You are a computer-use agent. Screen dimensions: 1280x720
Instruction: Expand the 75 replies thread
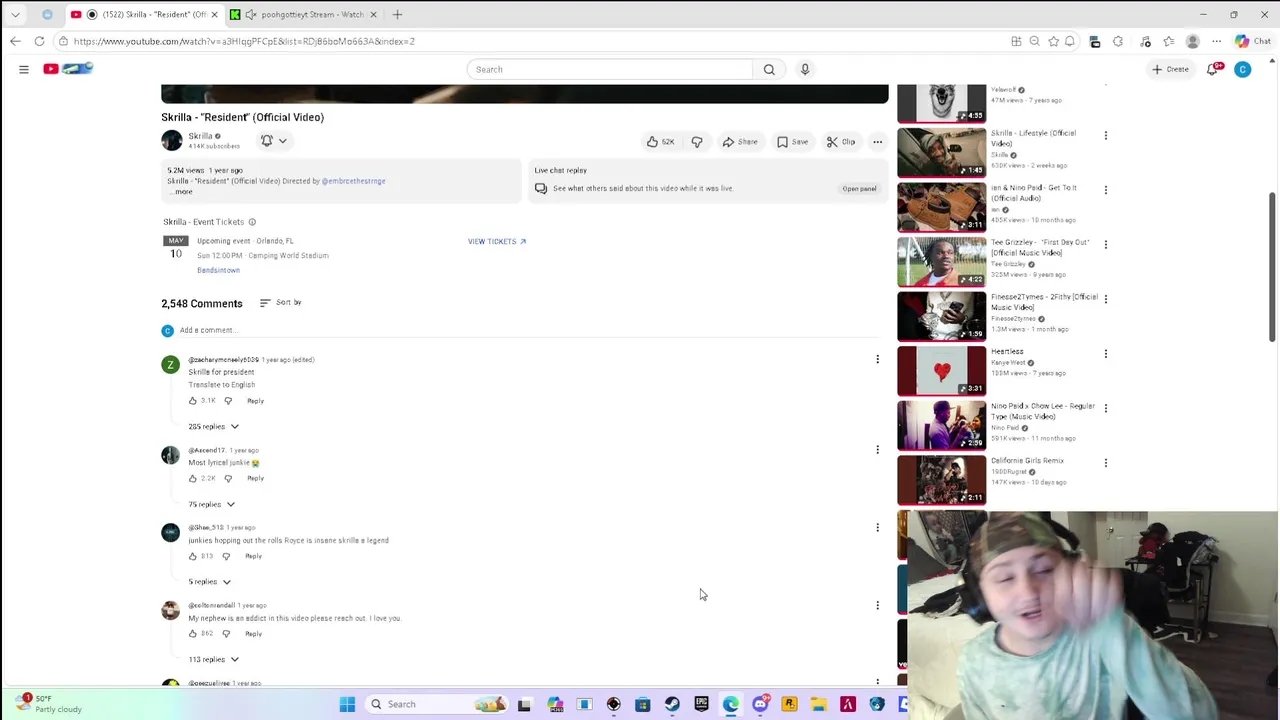pyautogui.click(x=211, y=504)
